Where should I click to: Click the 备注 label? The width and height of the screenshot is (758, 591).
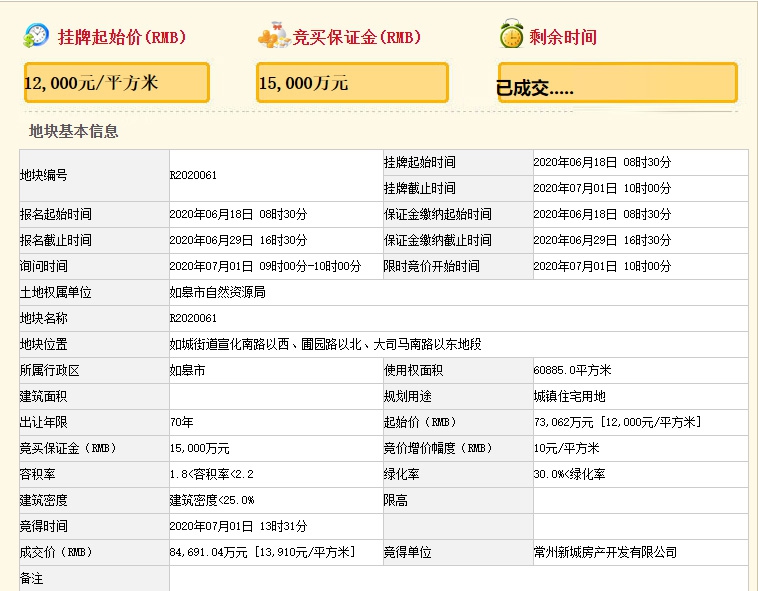32,578
